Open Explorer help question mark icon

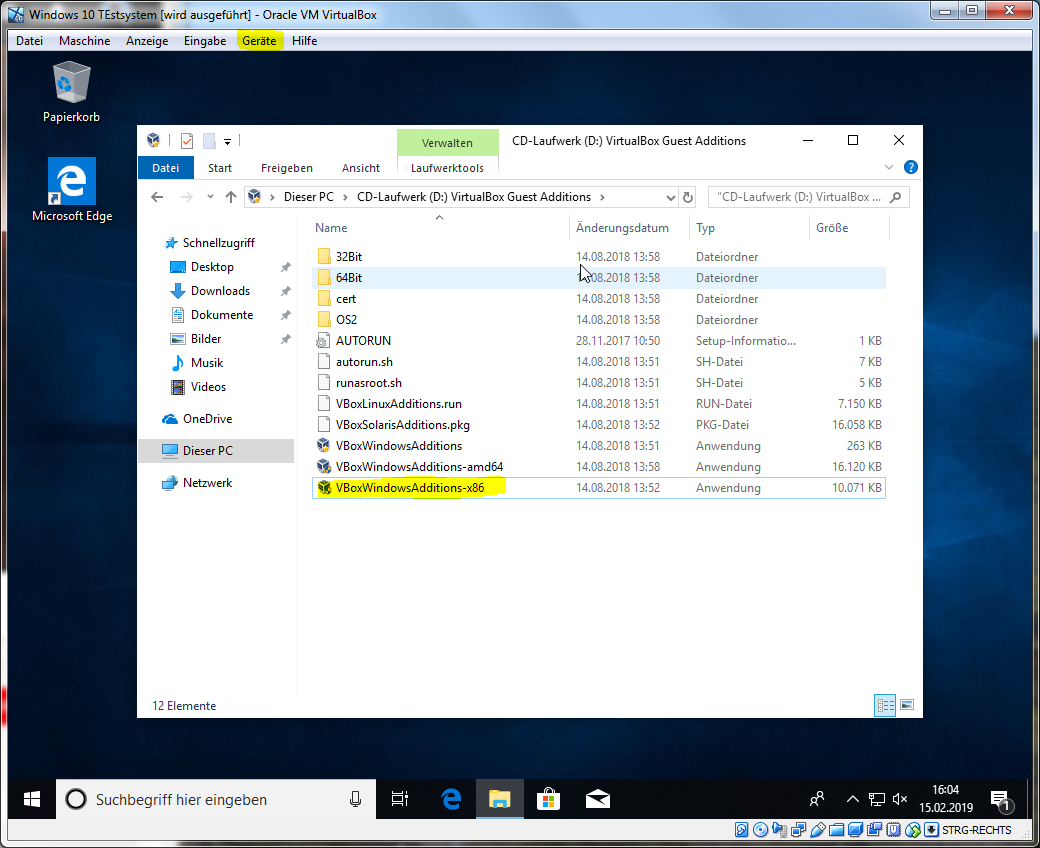(x=910, y=168)
